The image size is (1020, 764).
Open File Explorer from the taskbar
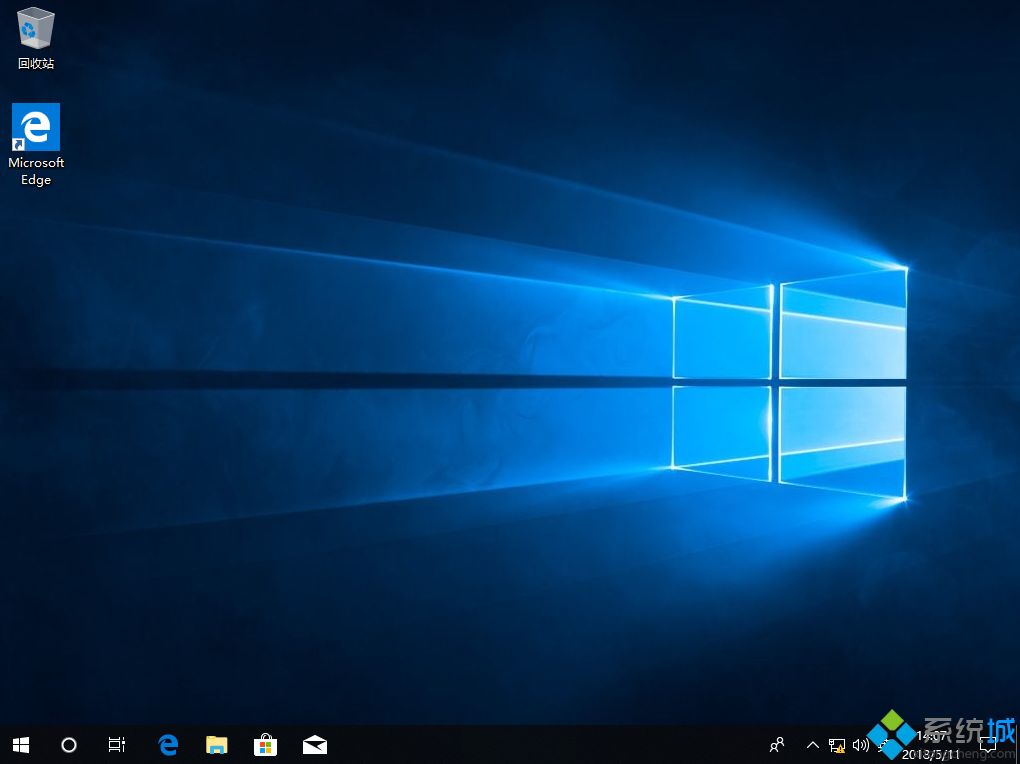tap(216, 745)
